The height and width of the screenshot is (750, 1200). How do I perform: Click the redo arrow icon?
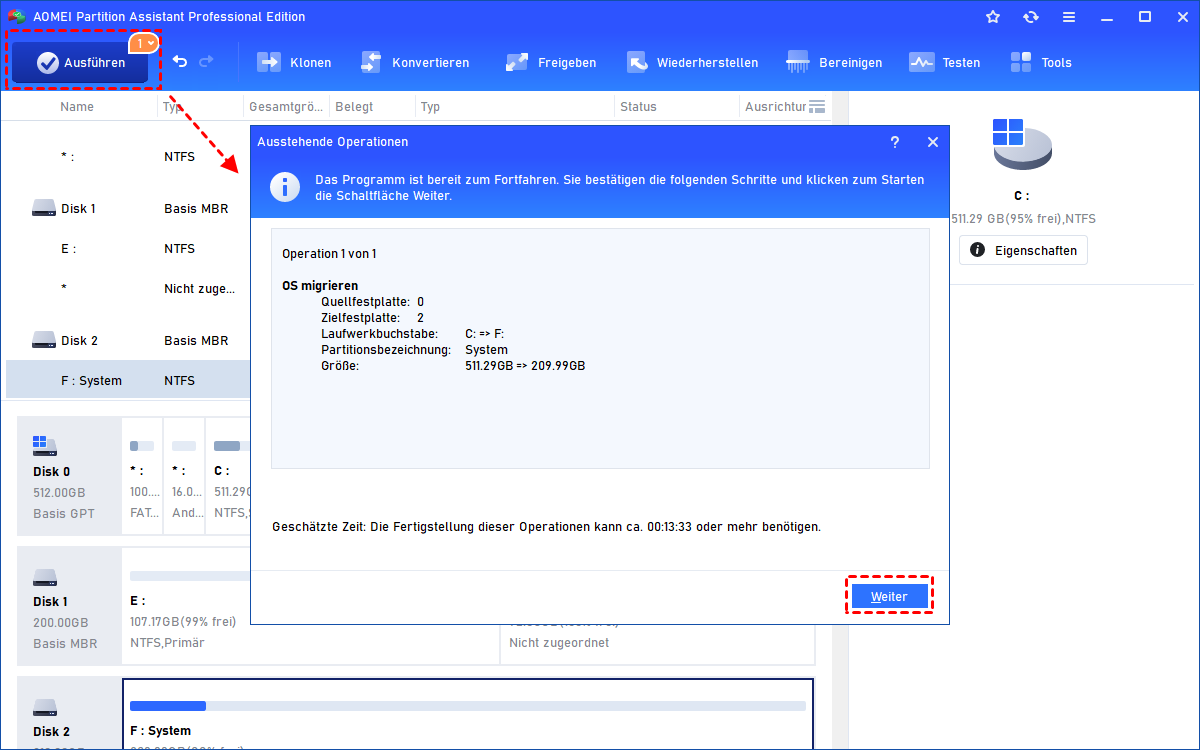[207, 62]
